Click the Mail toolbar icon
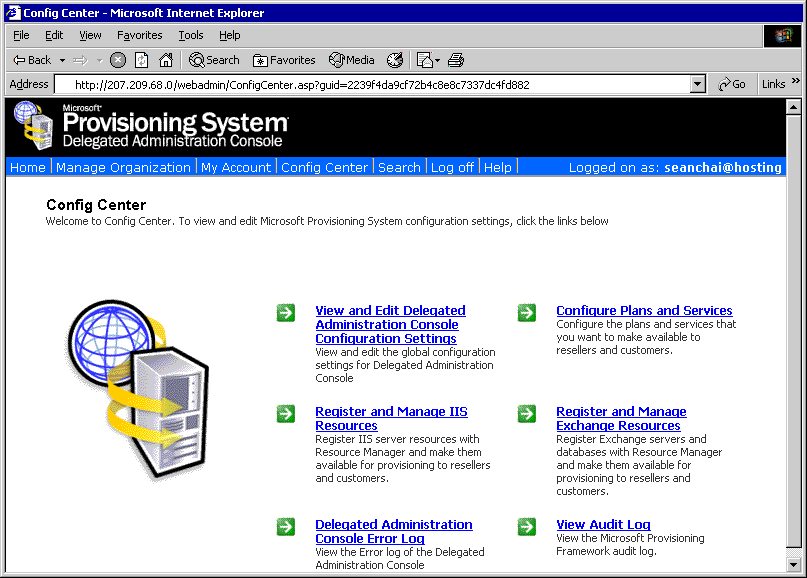The image size is (807, 578). [x=425, y=60]
